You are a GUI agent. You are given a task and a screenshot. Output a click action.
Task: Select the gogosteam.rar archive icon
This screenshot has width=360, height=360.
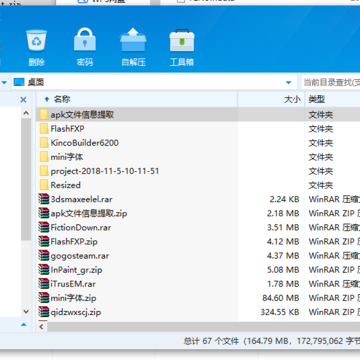click(44, 256)
